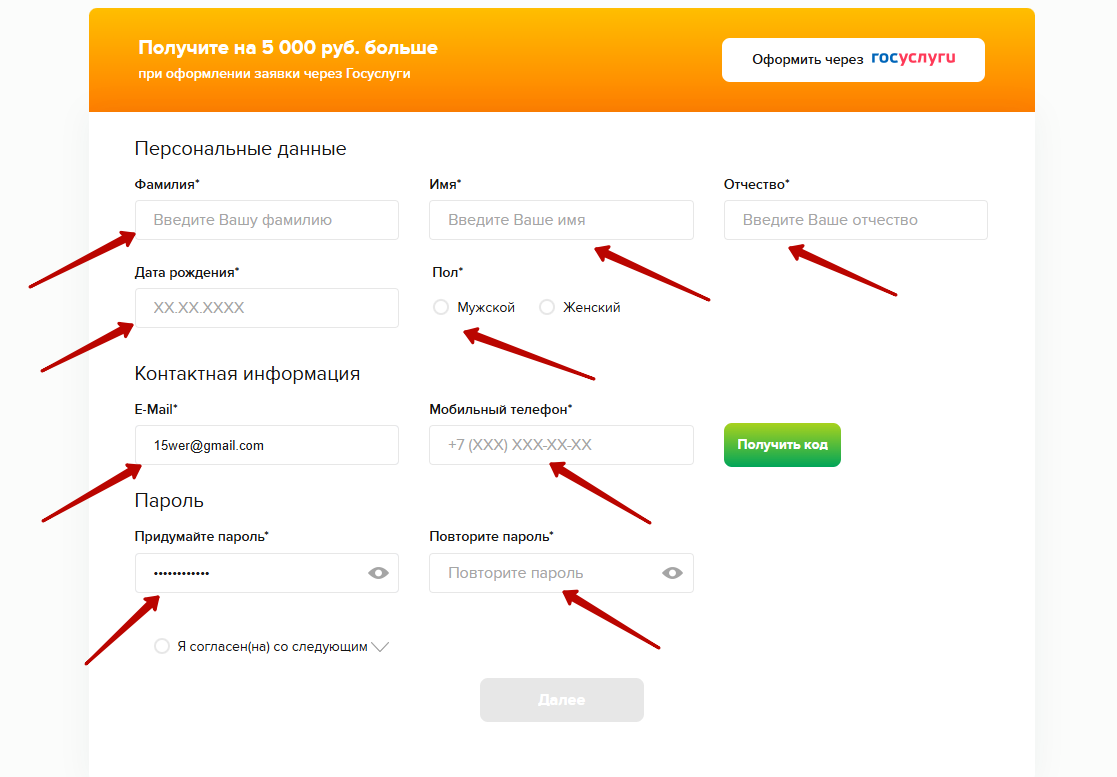Click the 'Я согласен(на) со следующим' text

pos(272,647)
